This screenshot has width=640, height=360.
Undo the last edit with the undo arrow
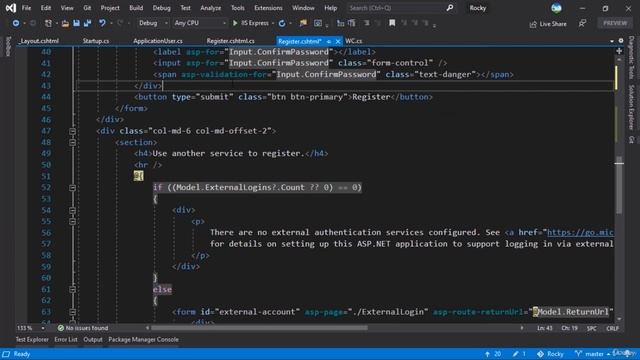tap(102, 23)
